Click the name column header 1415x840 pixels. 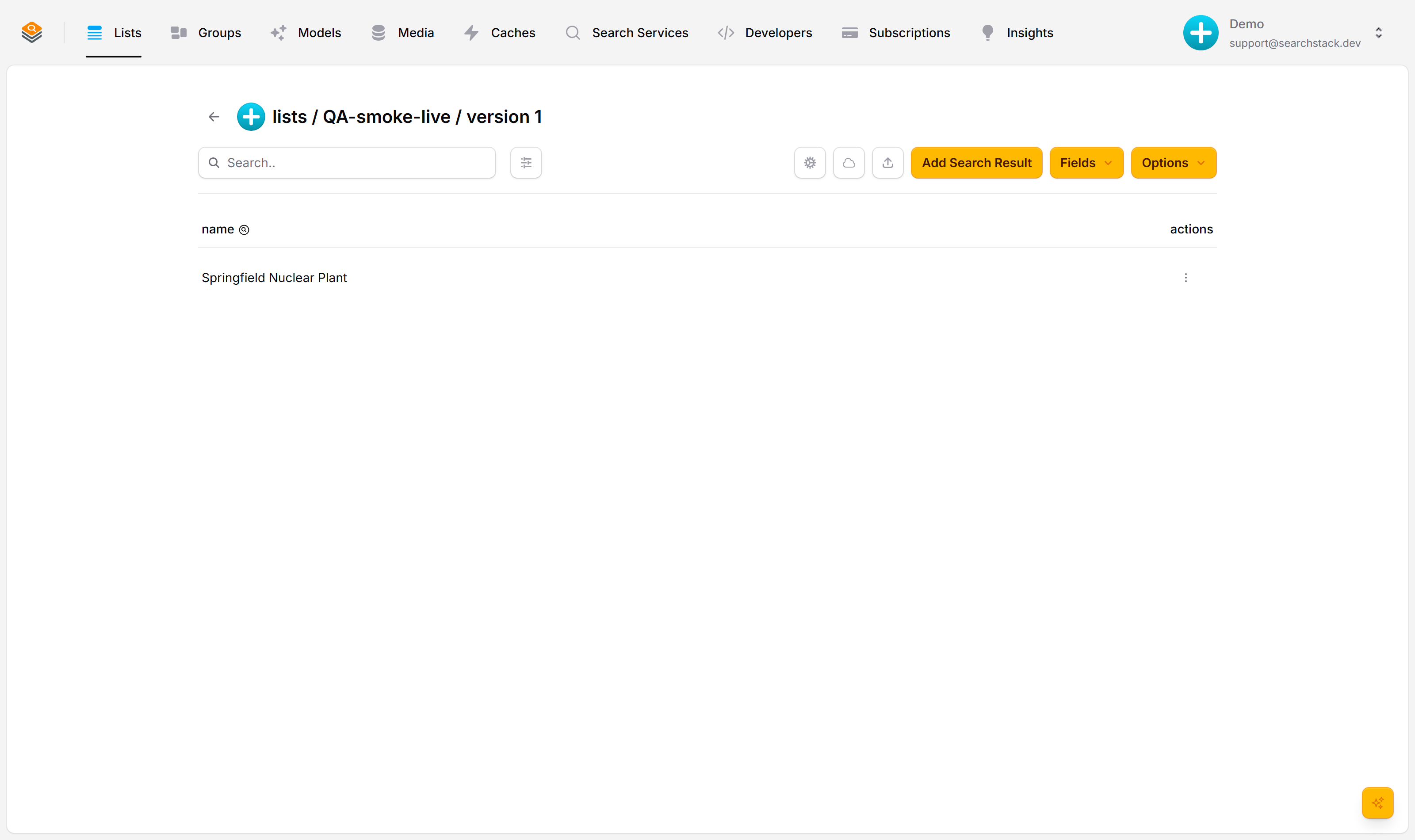pos(218,229)
